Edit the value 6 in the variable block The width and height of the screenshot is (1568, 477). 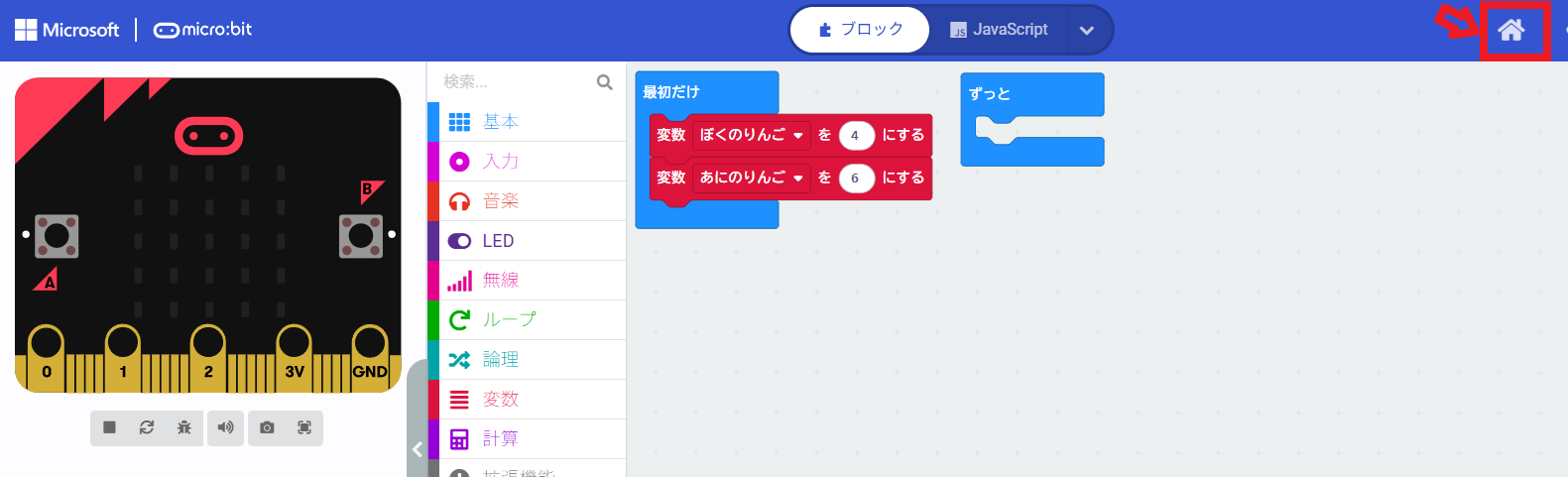[856, 179]
